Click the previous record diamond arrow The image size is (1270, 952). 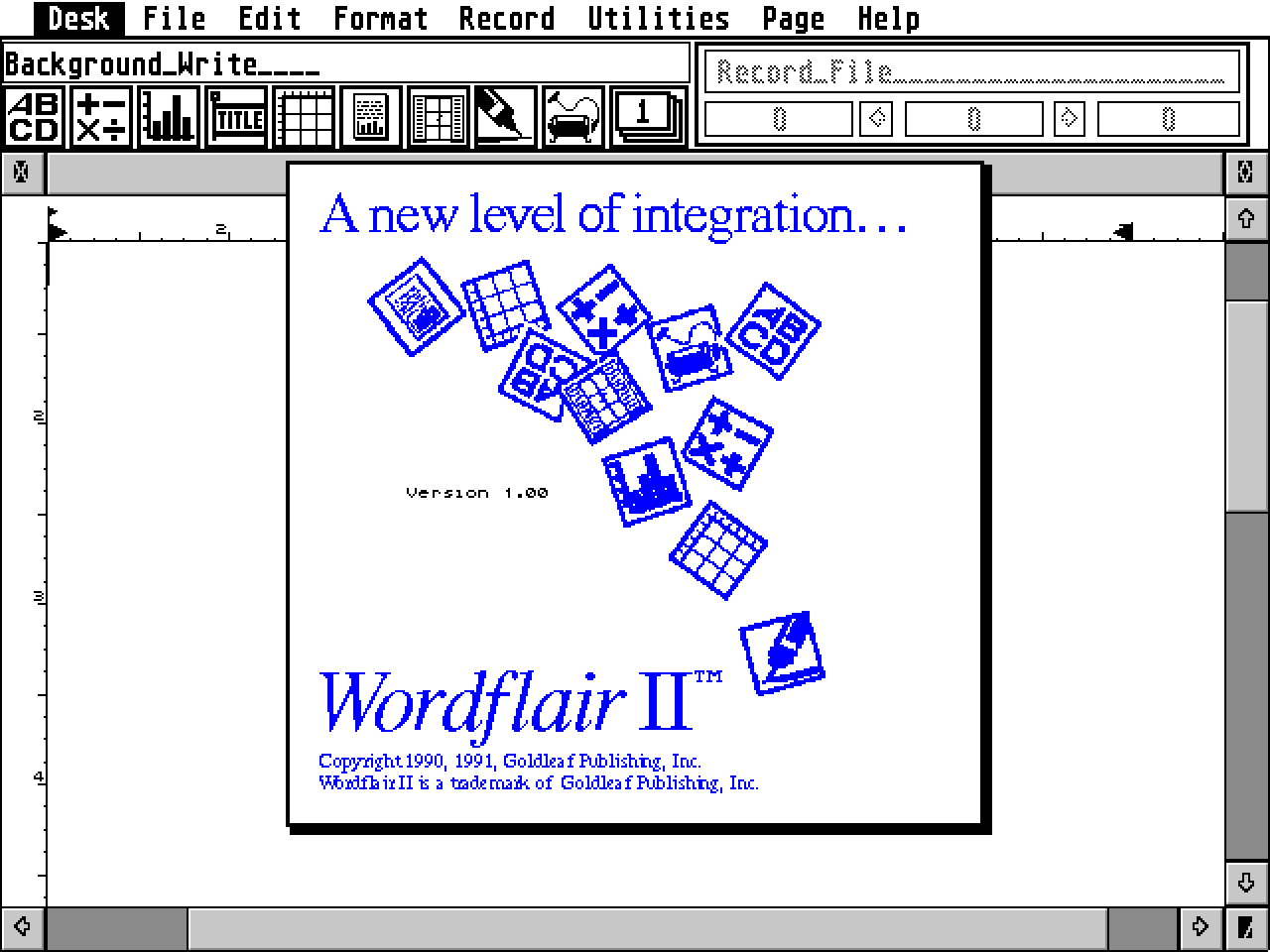pos(876,120)
